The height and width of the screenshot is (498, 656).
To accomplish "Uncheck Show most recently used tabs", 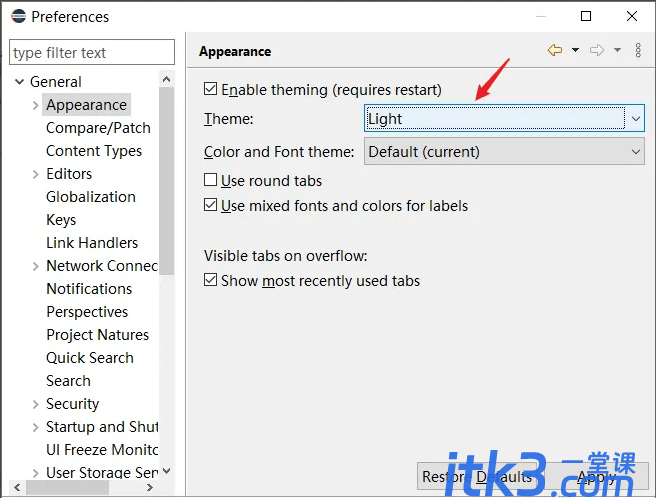I will point(210,280).
